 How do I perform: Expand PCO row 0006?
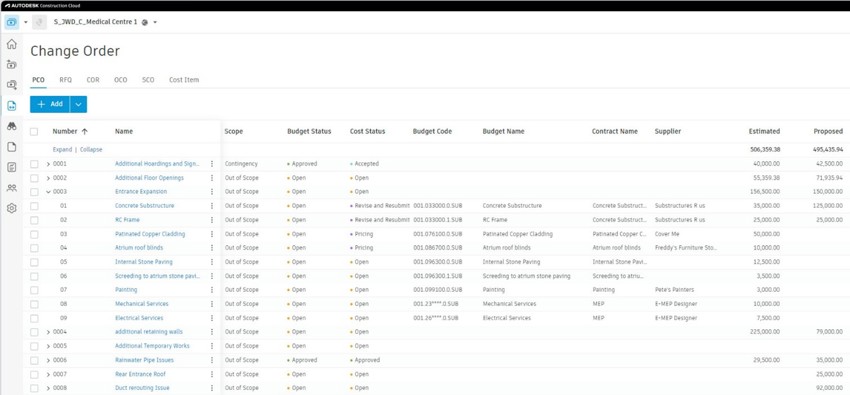pyautogui.click(x=48, y=360)
